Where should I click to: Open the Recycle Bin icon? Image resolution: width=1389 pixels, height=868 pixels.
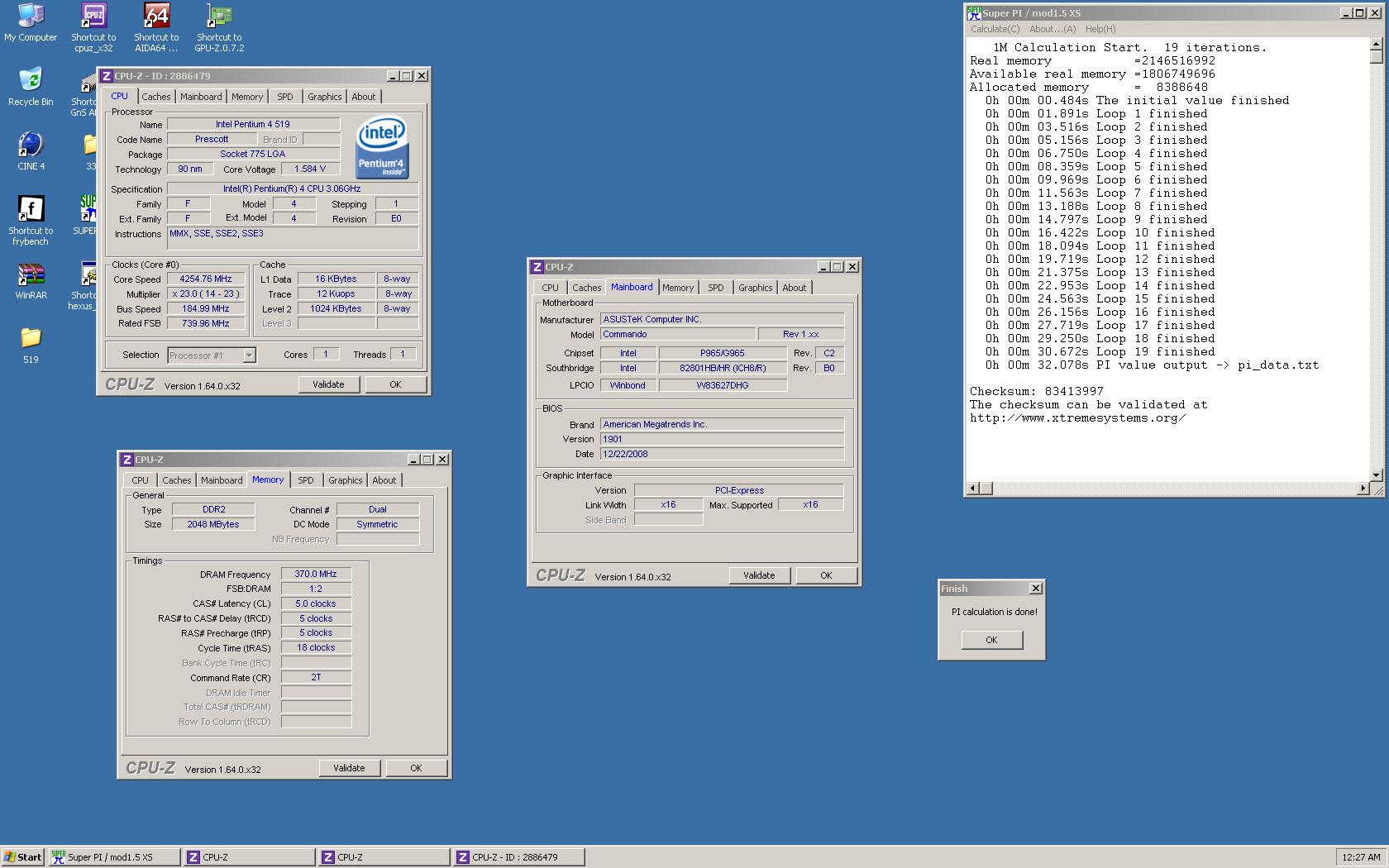31,87
